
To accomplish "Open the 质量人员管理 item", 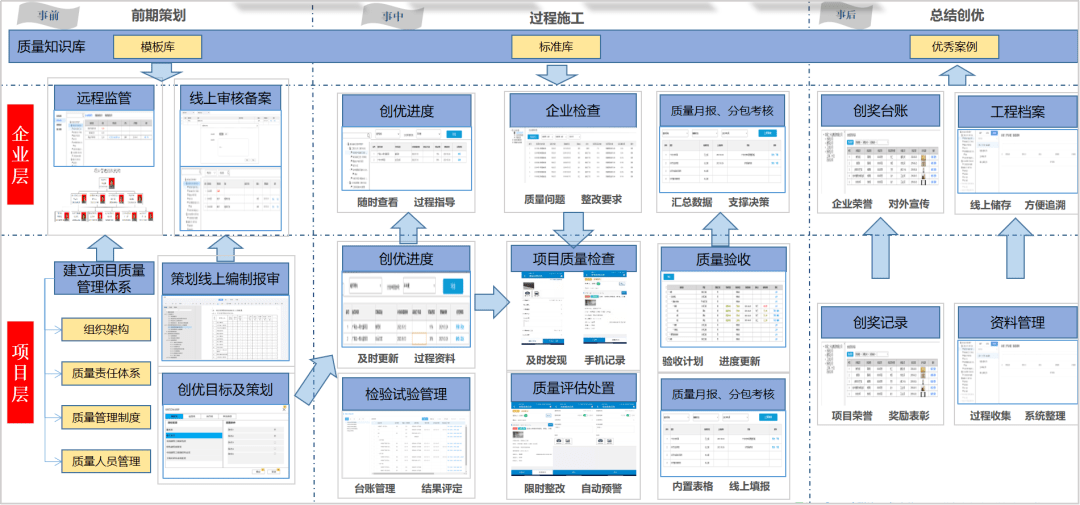I will (107, 461).
